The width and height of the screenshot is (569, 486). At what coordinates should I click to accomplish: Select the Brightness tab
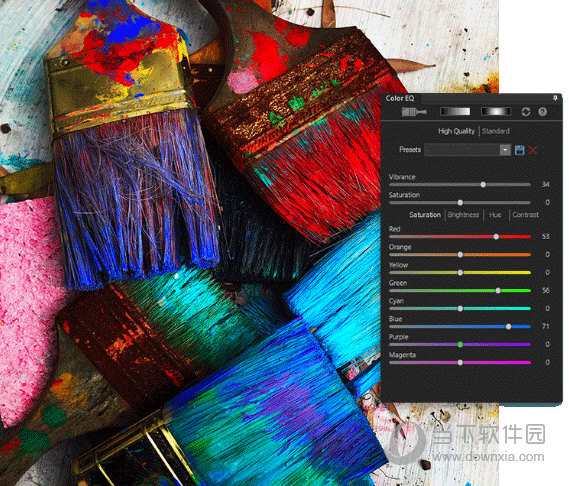pos(463,215)
